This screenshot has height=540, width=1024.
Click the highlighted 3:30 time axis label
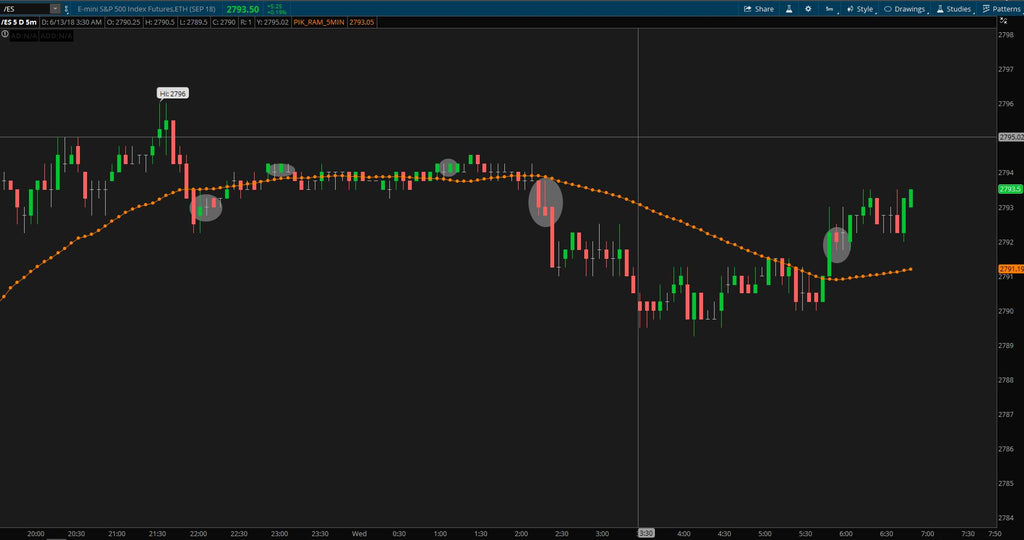pos(646,533)
